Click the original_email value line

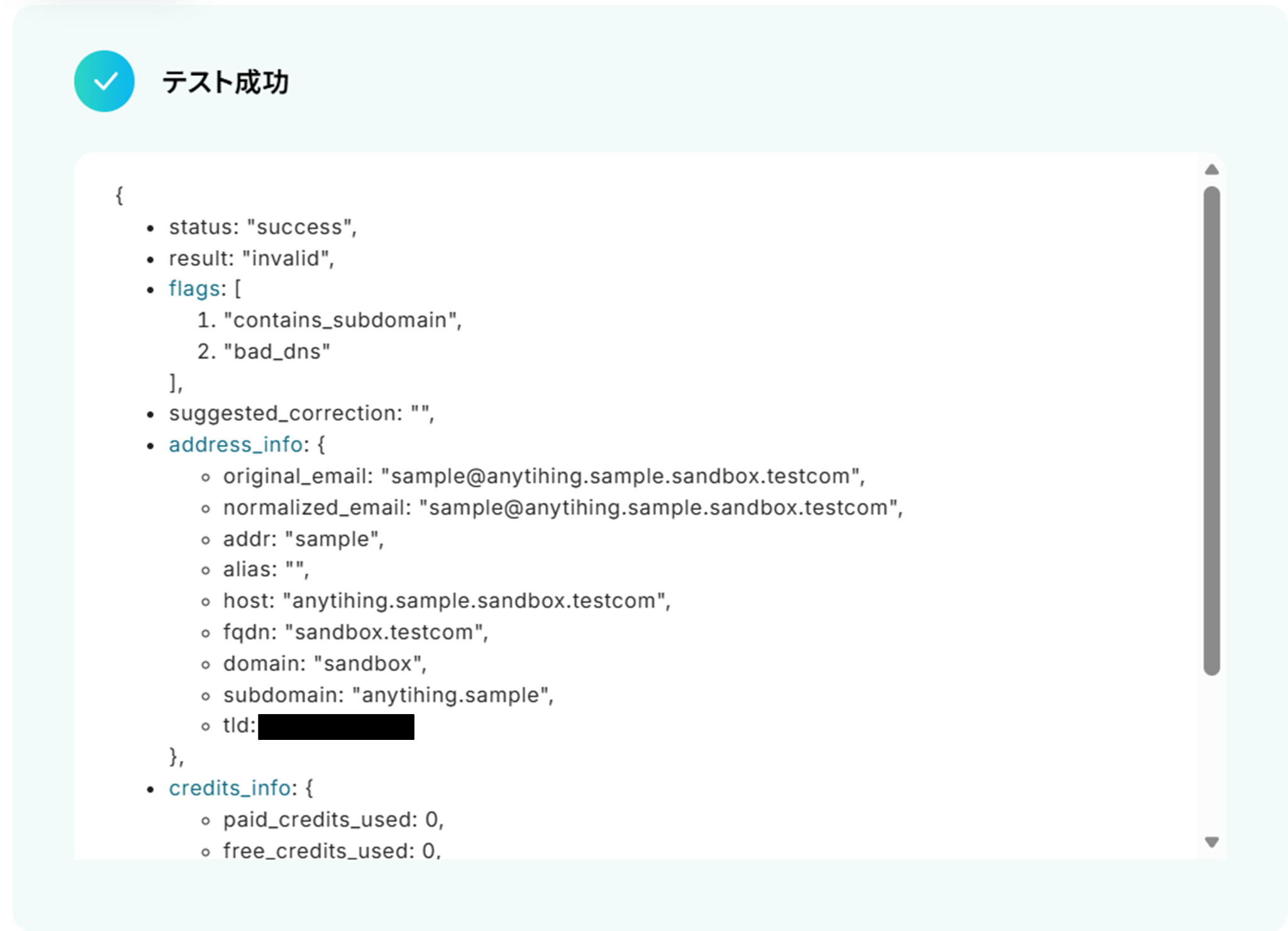click(x=543, y=476)
